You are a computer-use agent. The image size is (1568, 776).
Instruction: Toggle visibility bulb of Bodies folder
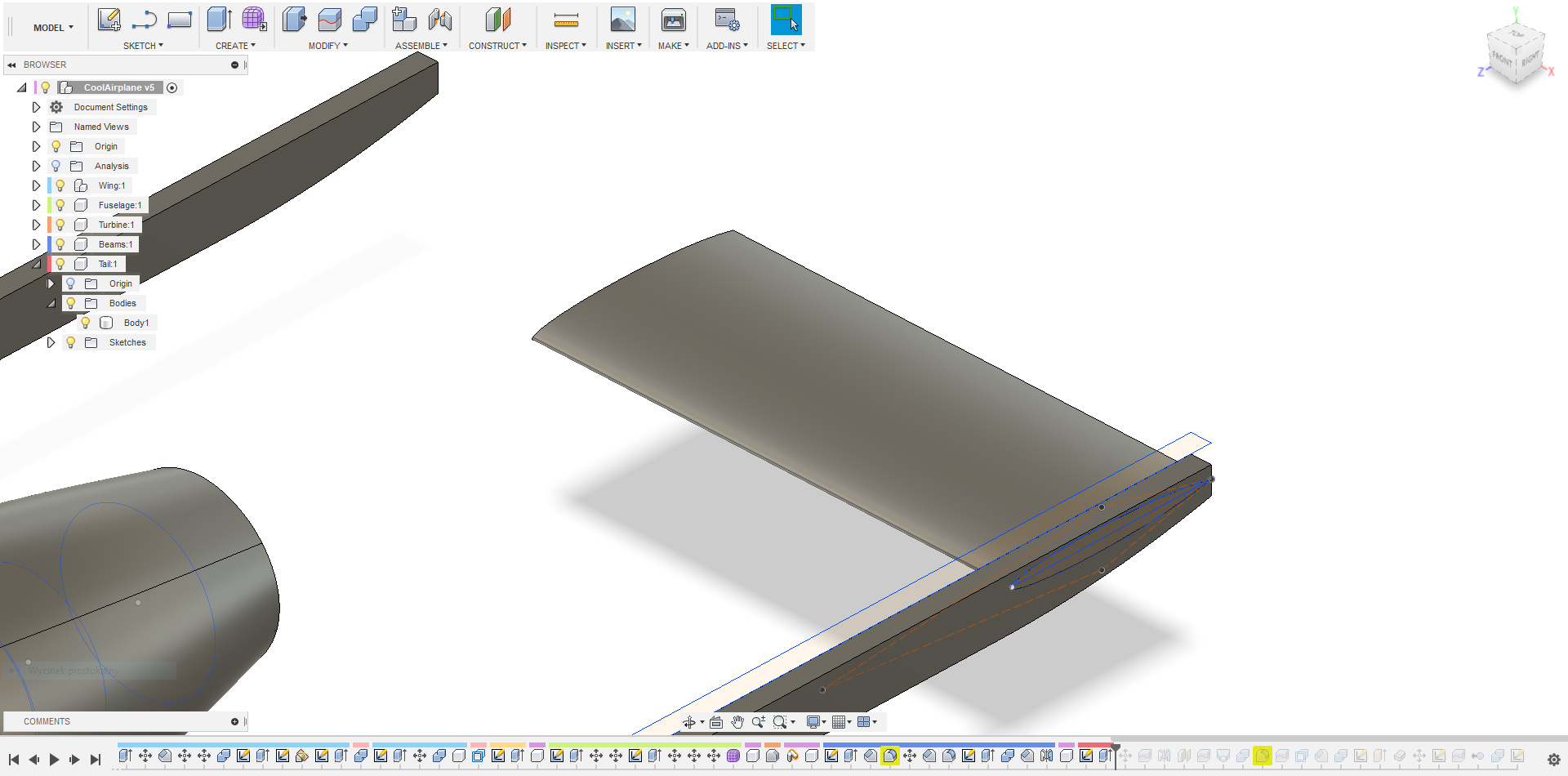(x=70, y=303)
